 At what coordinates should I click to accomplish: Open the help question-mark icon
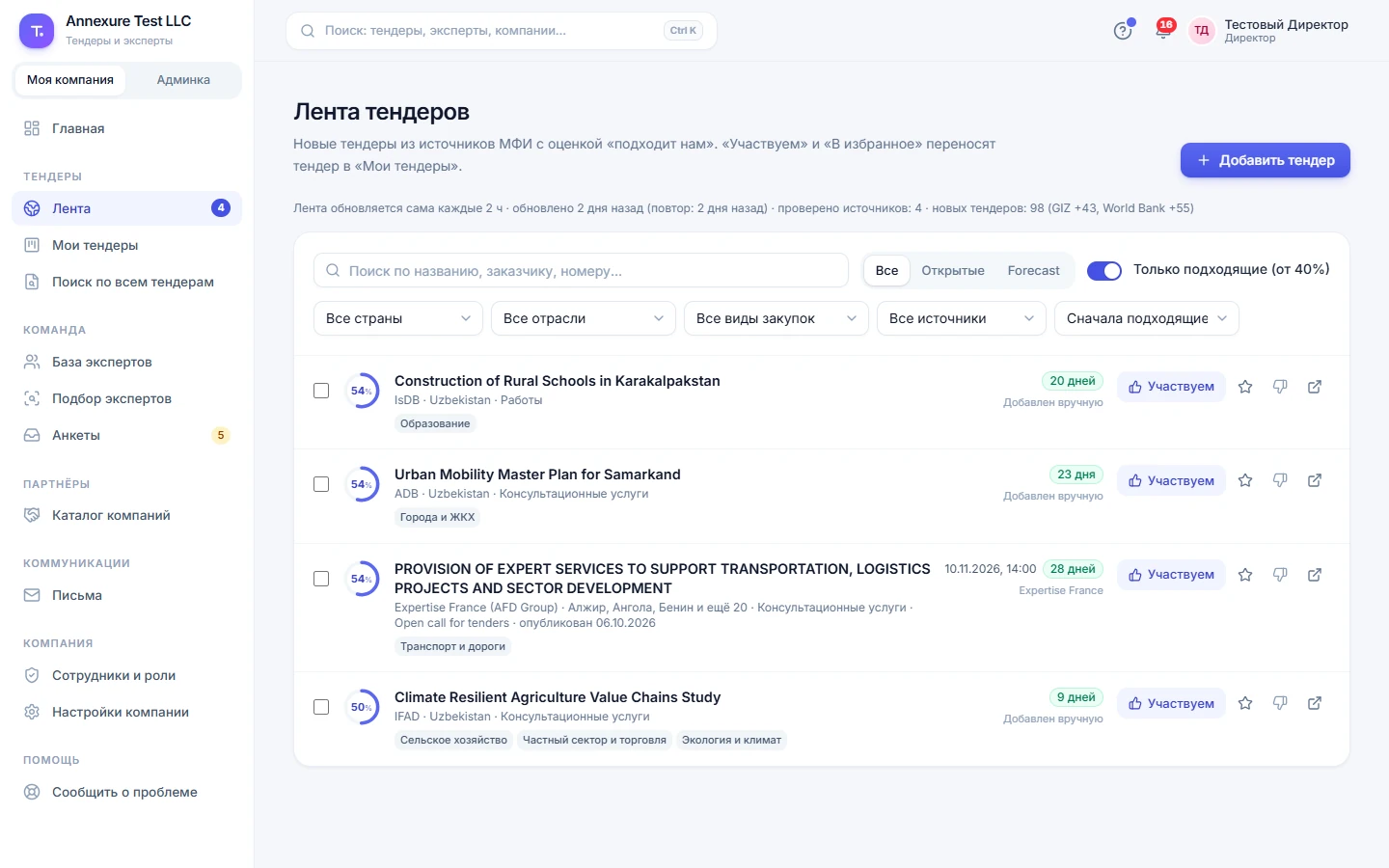click(1123, 31)
